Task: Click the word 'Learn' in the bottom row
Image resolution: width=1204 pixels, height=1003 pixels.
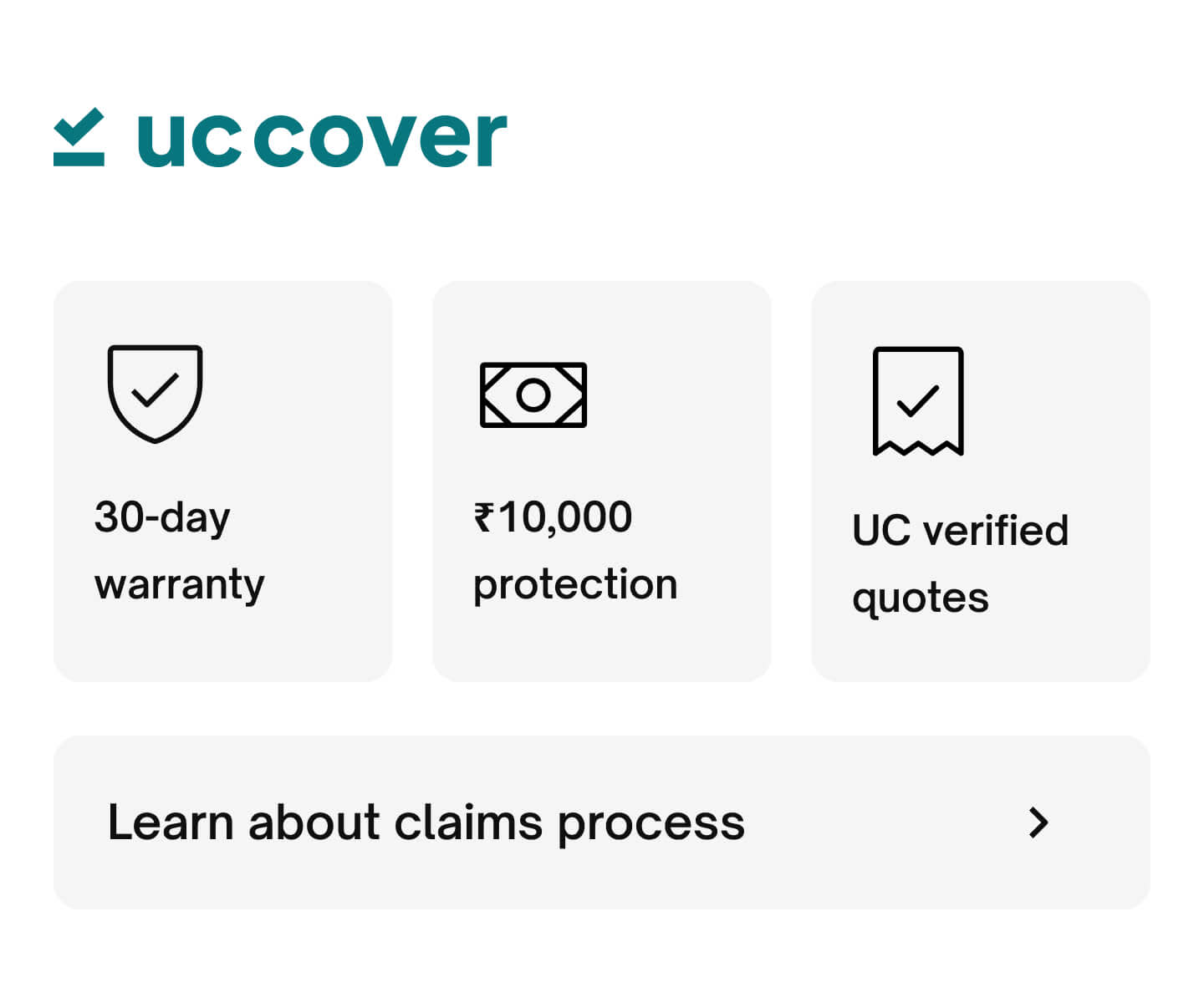Action: [x=171, y=822]
